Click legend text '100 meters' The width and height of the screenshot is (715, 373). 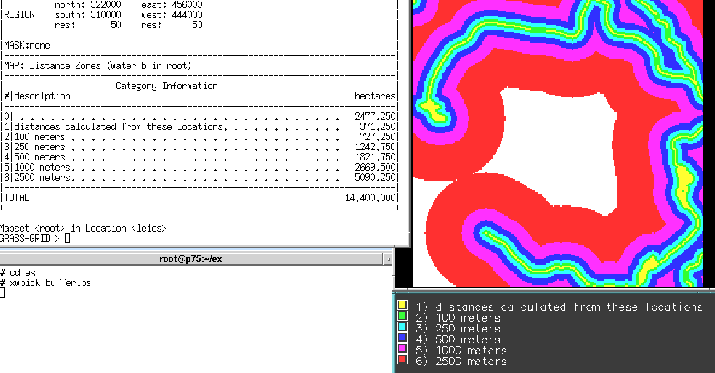click(x=468, y=318)
